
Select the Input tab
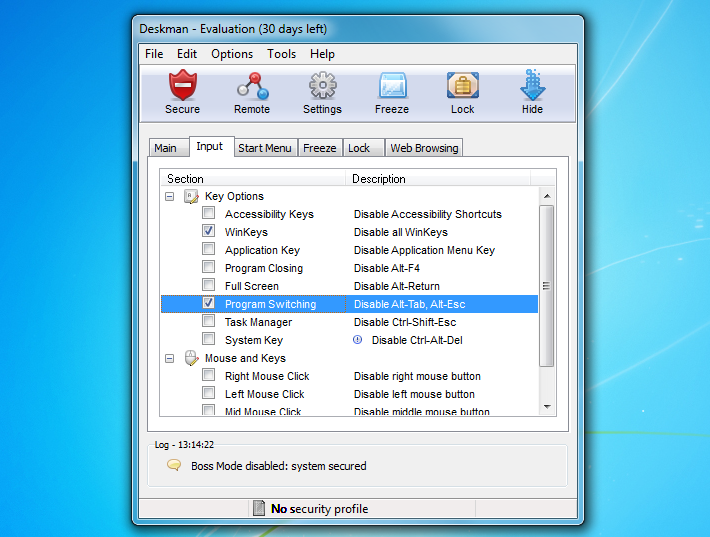(x=211, y=146)
